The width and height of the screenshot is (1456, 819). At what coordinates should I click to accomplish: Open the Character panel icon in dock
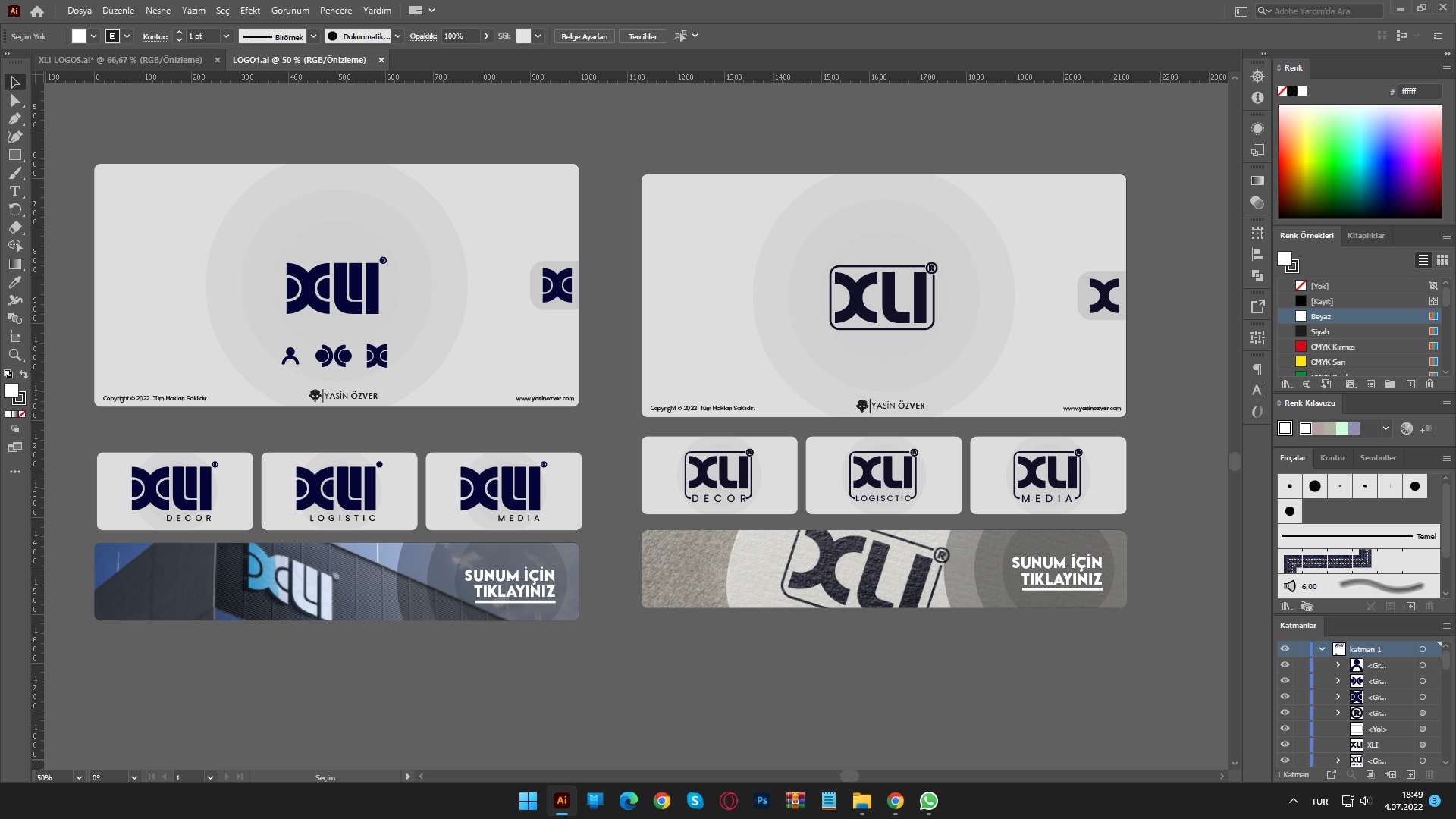pos(1257,390)
